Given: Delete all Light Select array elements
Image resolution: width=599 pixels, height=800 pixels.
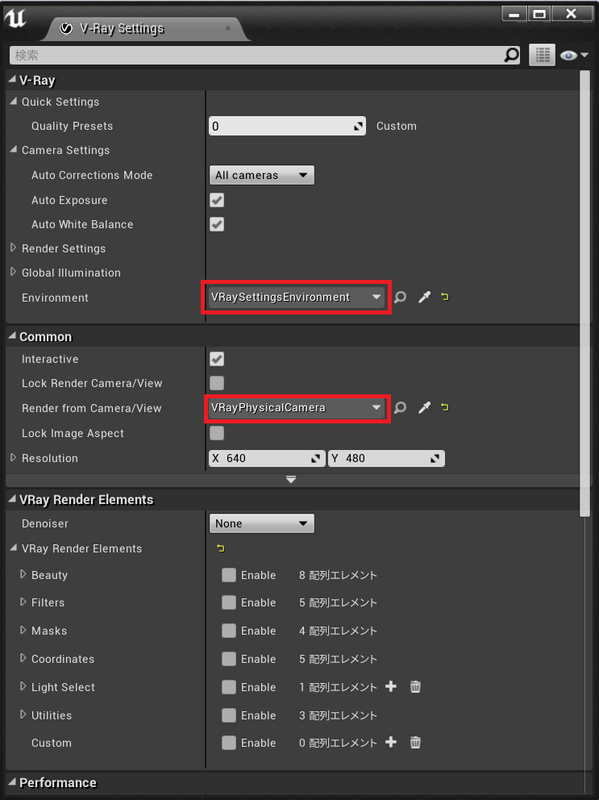Looking at the screenshot, I should 415,686.
